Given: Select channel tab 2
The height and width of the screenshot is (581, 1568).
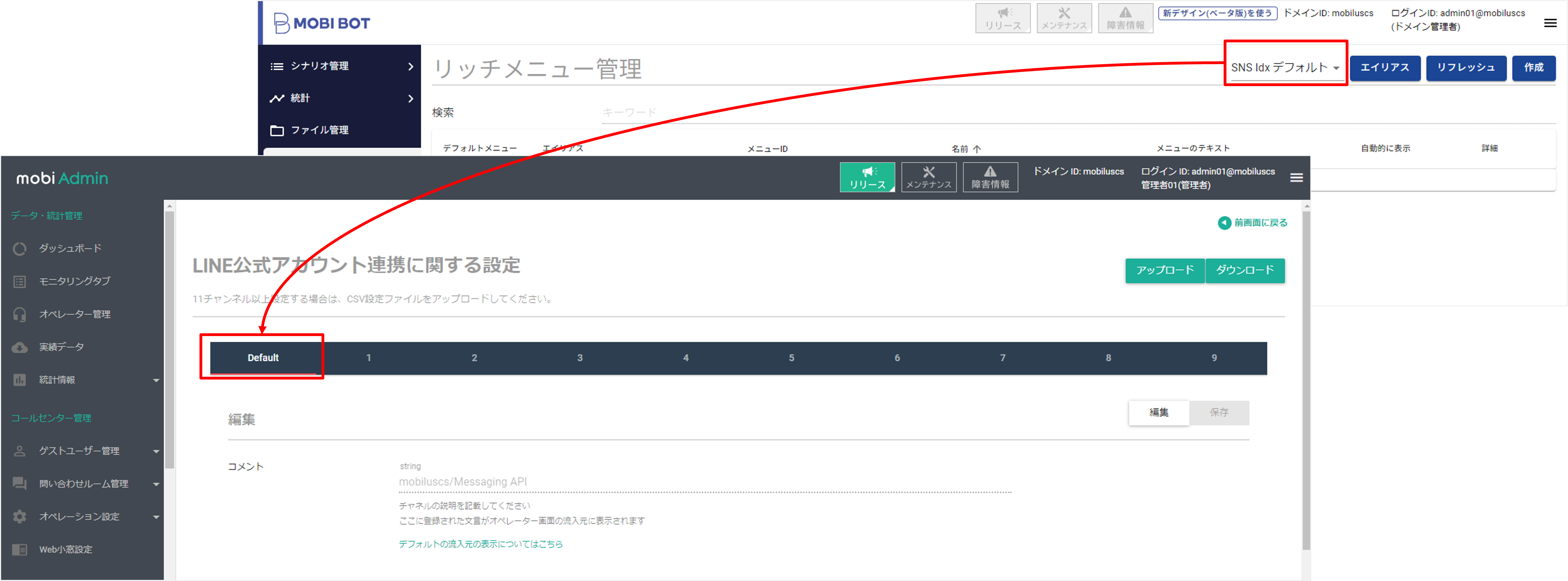Looking at the screenshot, I should [x=474, y=358].
